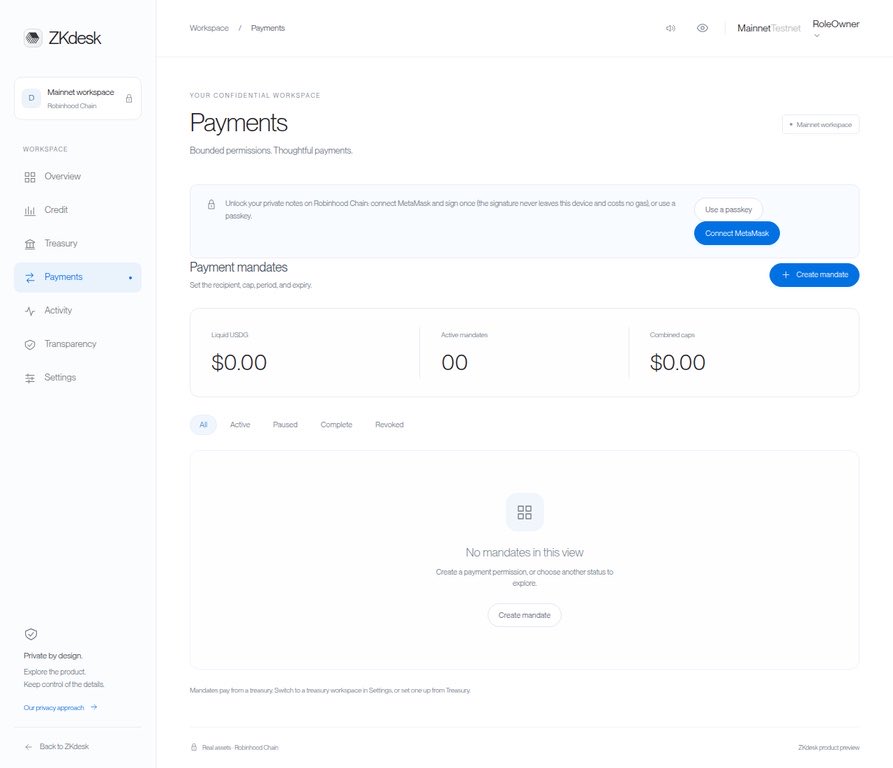
Task: Select the All filter tab
Action: [203, 425]
